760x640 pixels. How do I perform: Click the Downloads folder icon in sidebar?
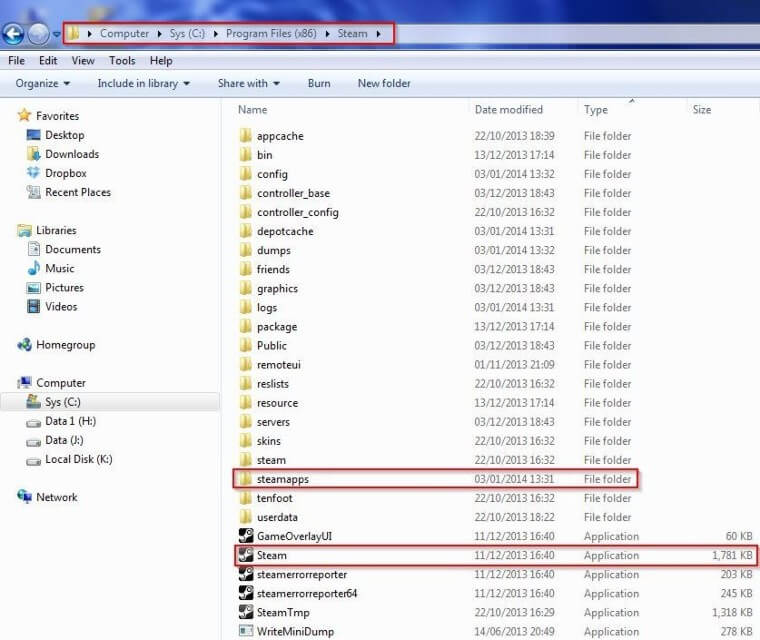[33, 154]
